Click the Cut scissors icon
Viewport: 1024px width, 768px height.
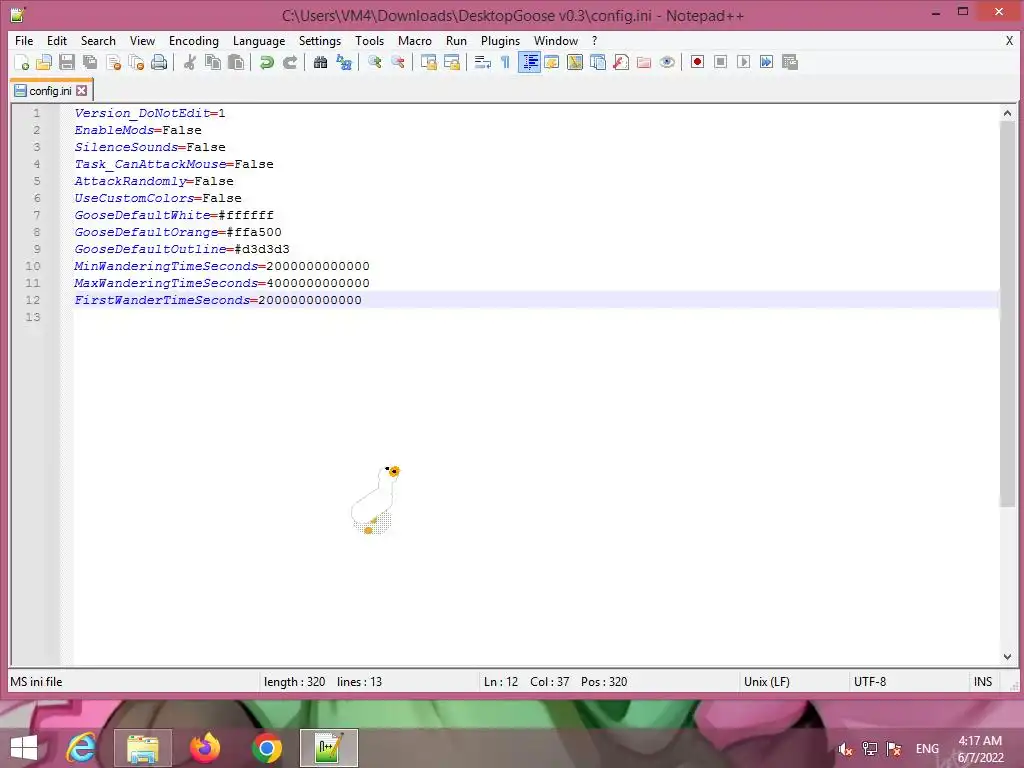pyautogui.click(x=190, y=62)
